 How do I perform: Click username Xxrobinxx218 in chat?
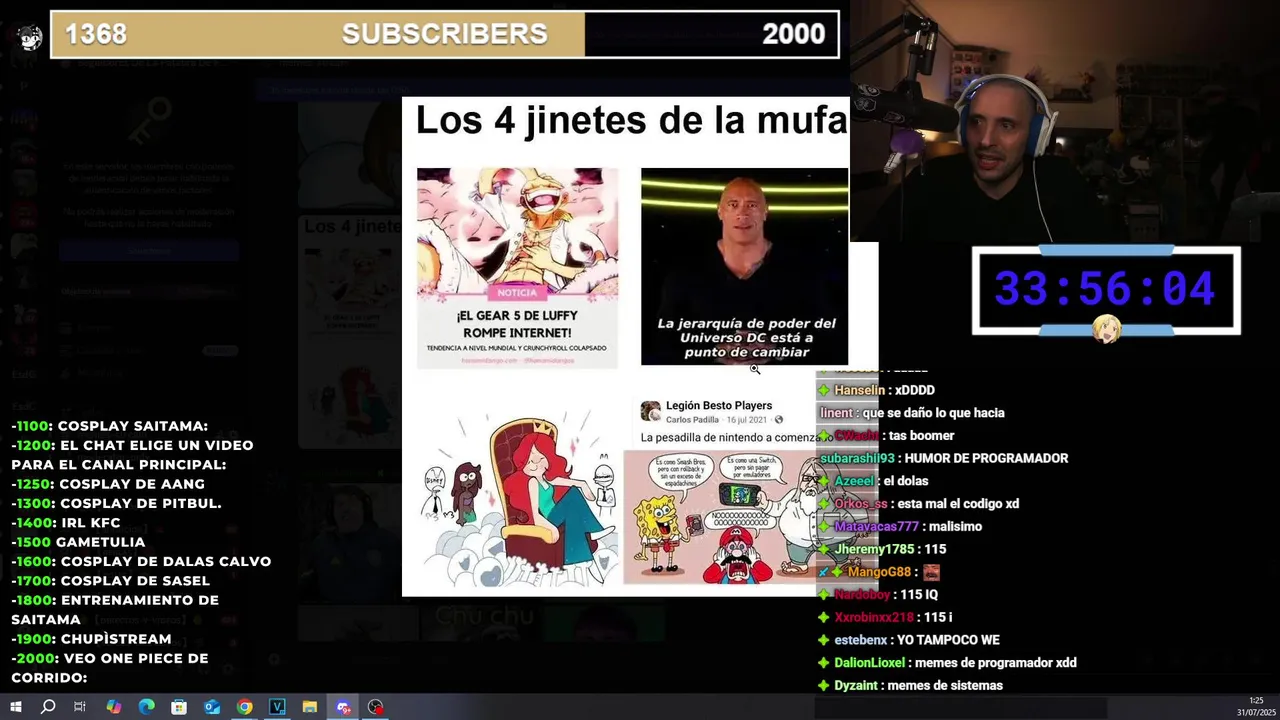[x=874, y=618]
